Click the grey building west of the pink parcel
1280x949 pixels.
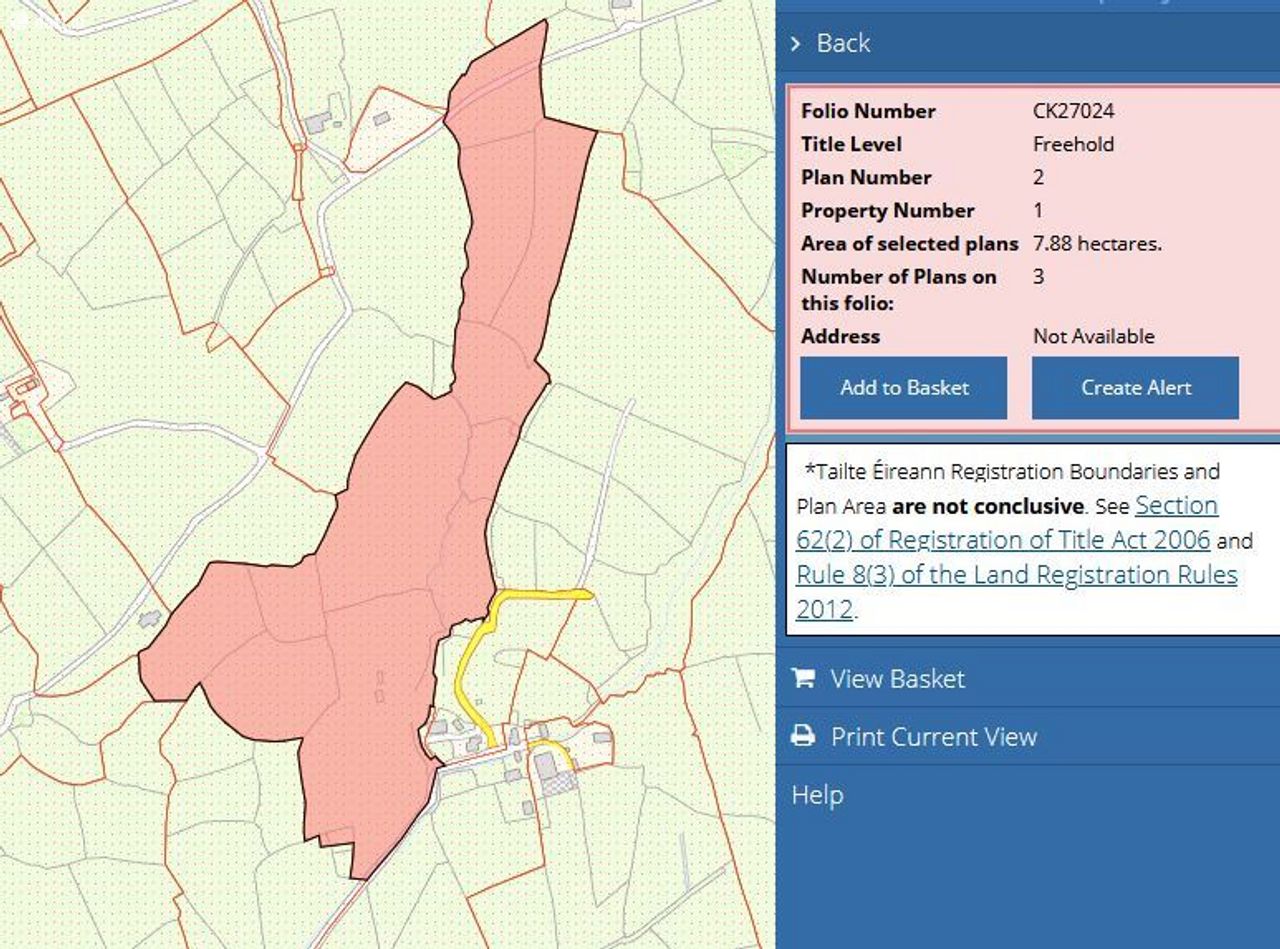coord(149,619)
